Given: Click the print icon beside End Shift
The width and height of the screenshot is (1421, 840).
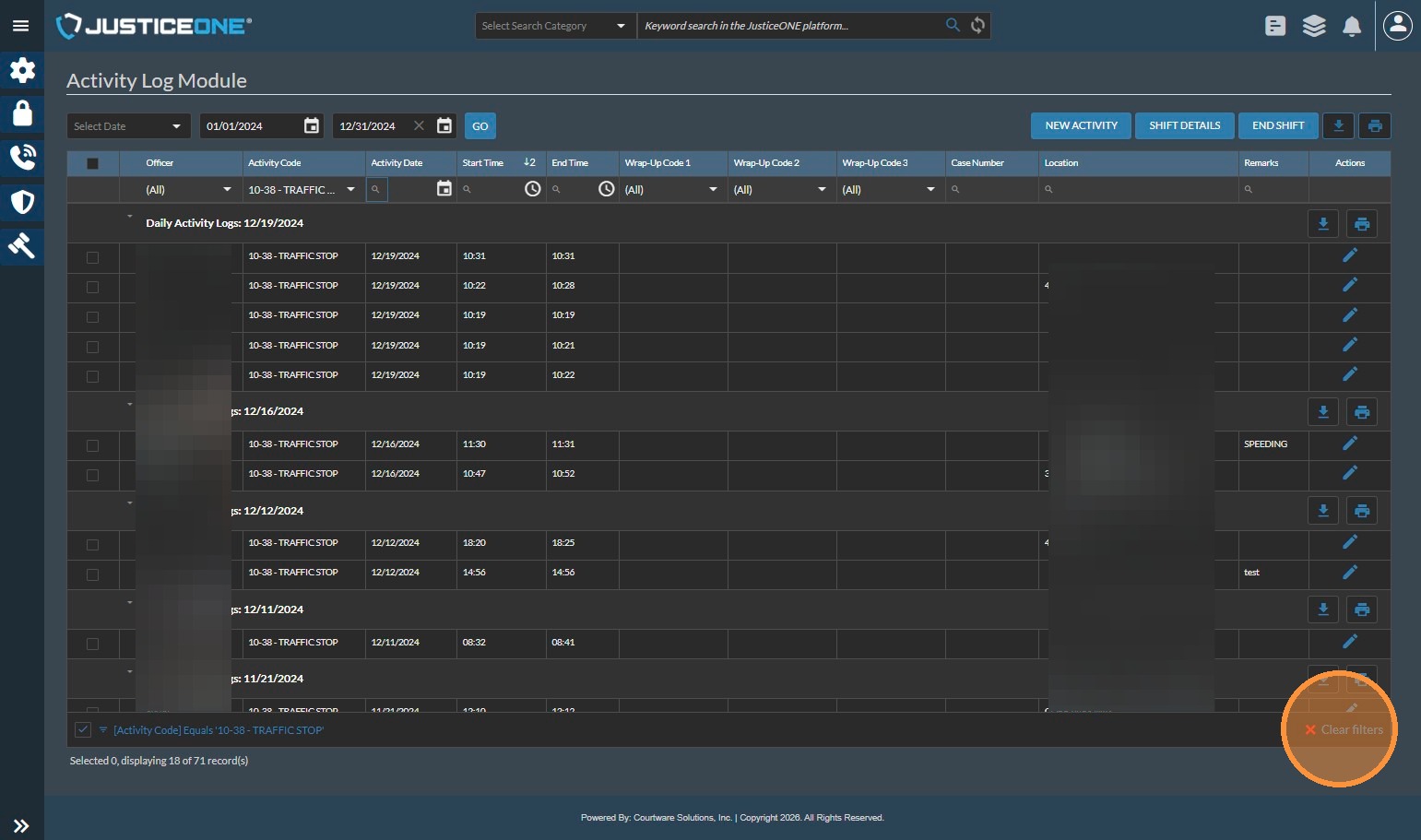Looking at the screenshot, I should (1374, 126).
